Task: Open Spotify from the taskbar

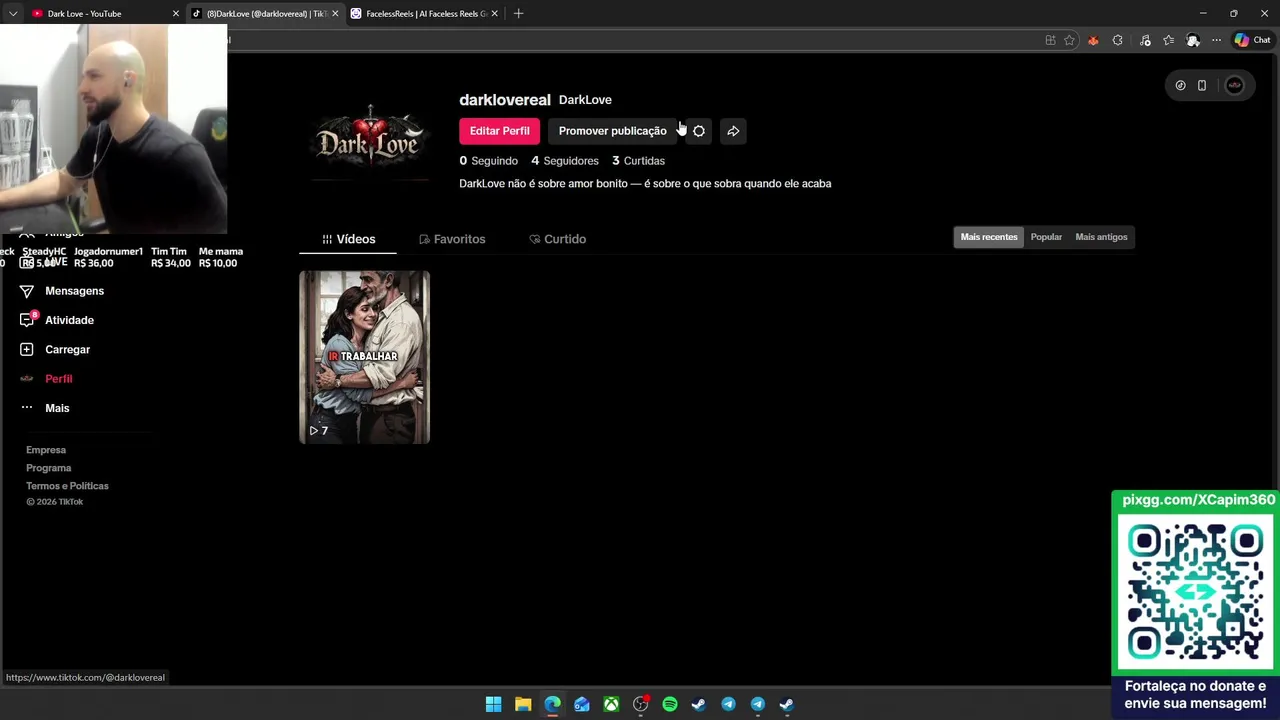Action: click(x=670, y=704)
